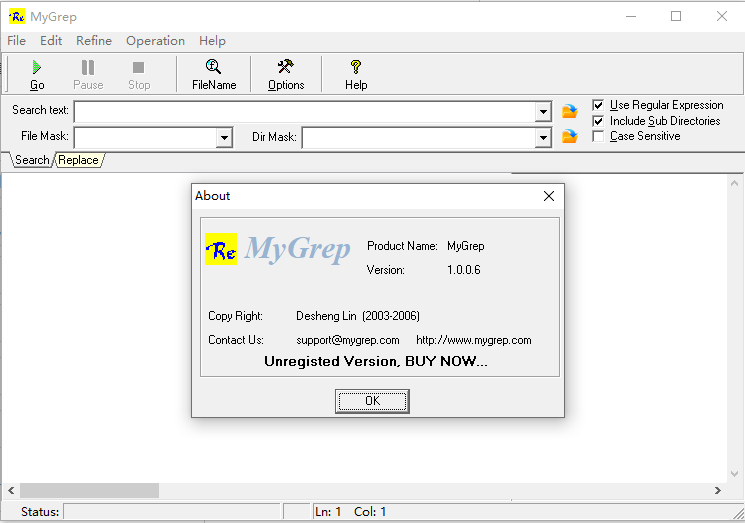Enable the Case Sensitive checkbox
The width and height of the screenshot is (745, 523).
(598, 136)
